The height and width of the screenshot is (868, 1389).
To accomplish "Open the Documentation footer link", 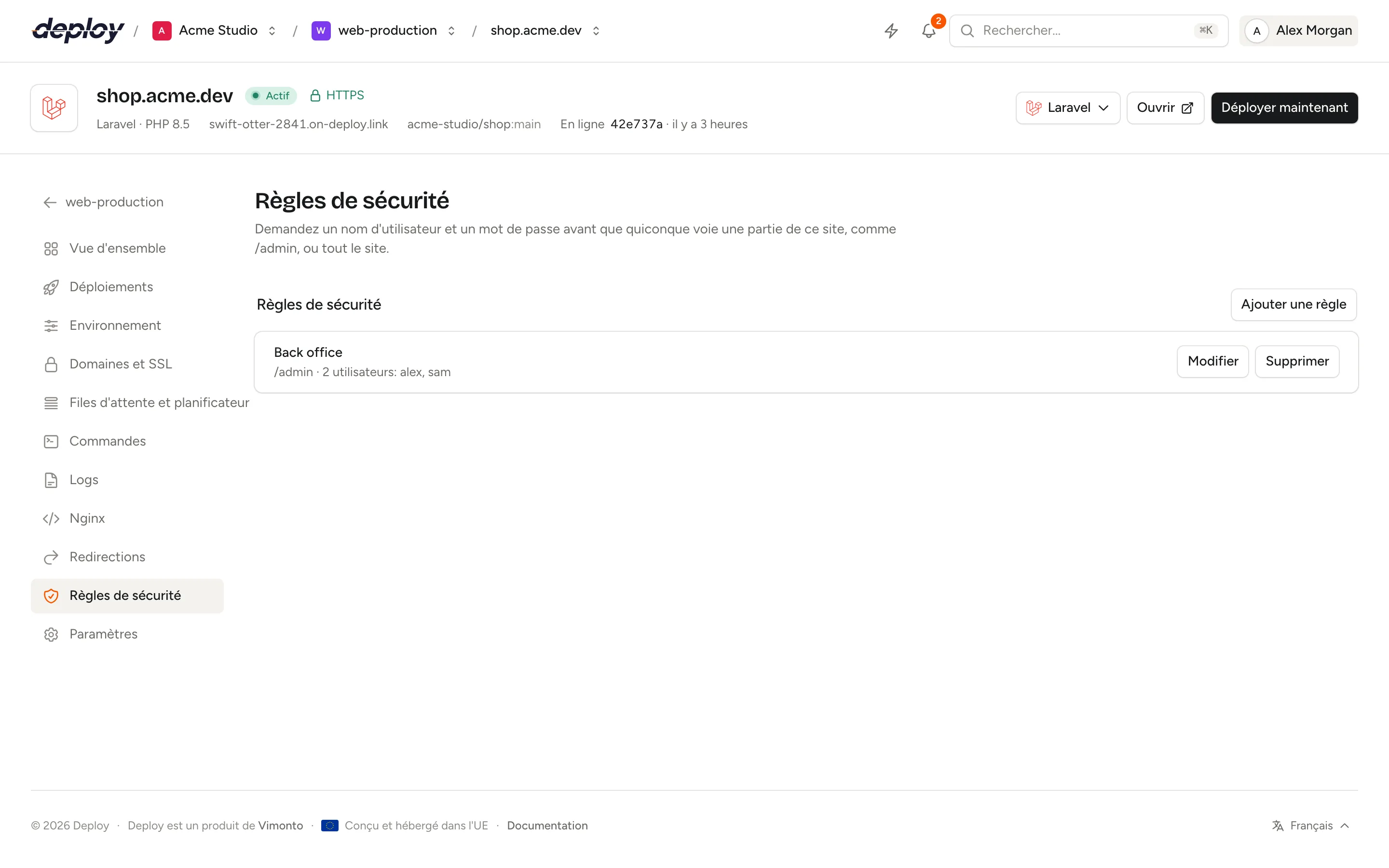I will [x=547, y=826].
